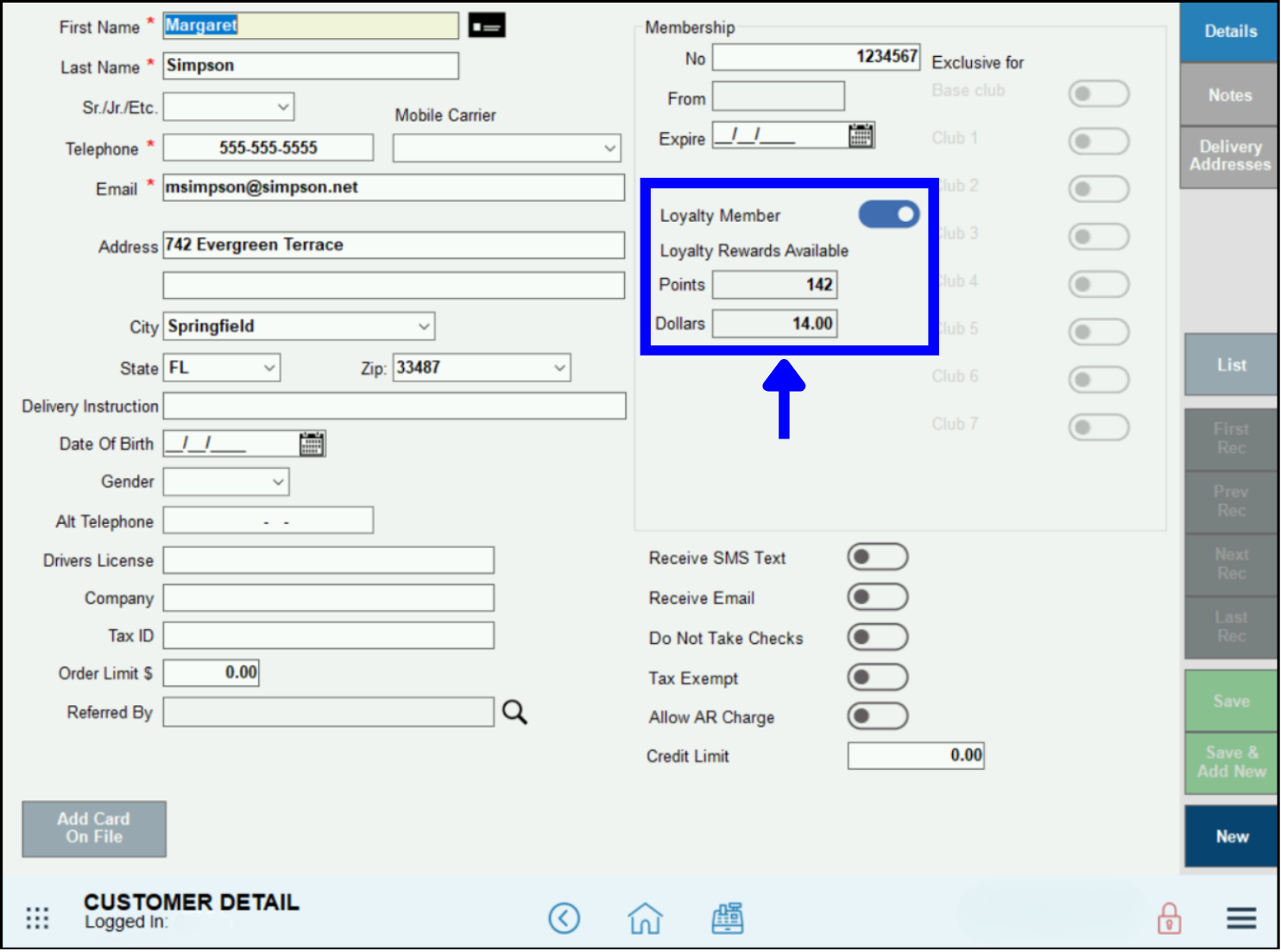Open the Date Of Birth calendar picker
The height and width of the screenshot is (952, 1281).
point(312,443)
